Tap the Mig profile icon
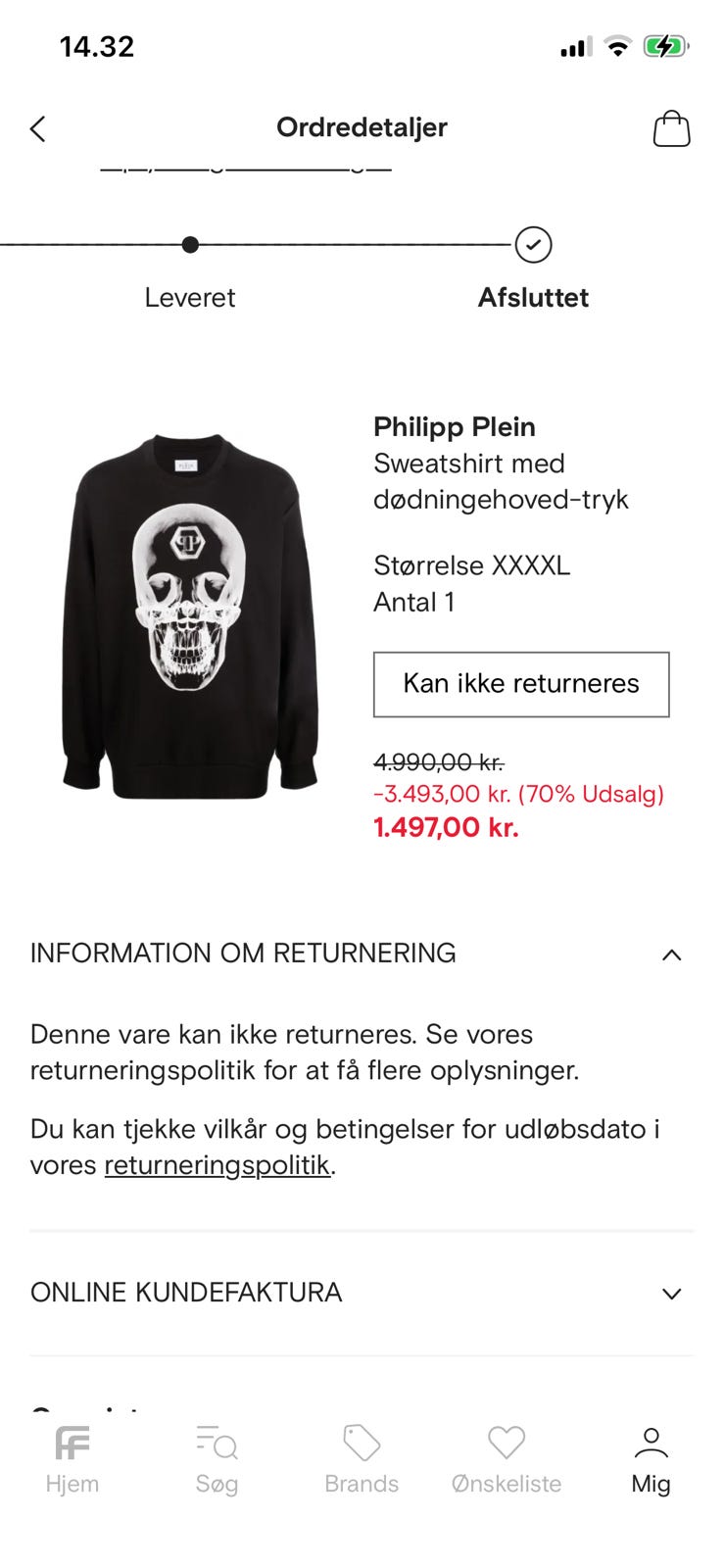Viewport: 724px width, 1568px height. pyautogui.click(x=651, y=1444)
